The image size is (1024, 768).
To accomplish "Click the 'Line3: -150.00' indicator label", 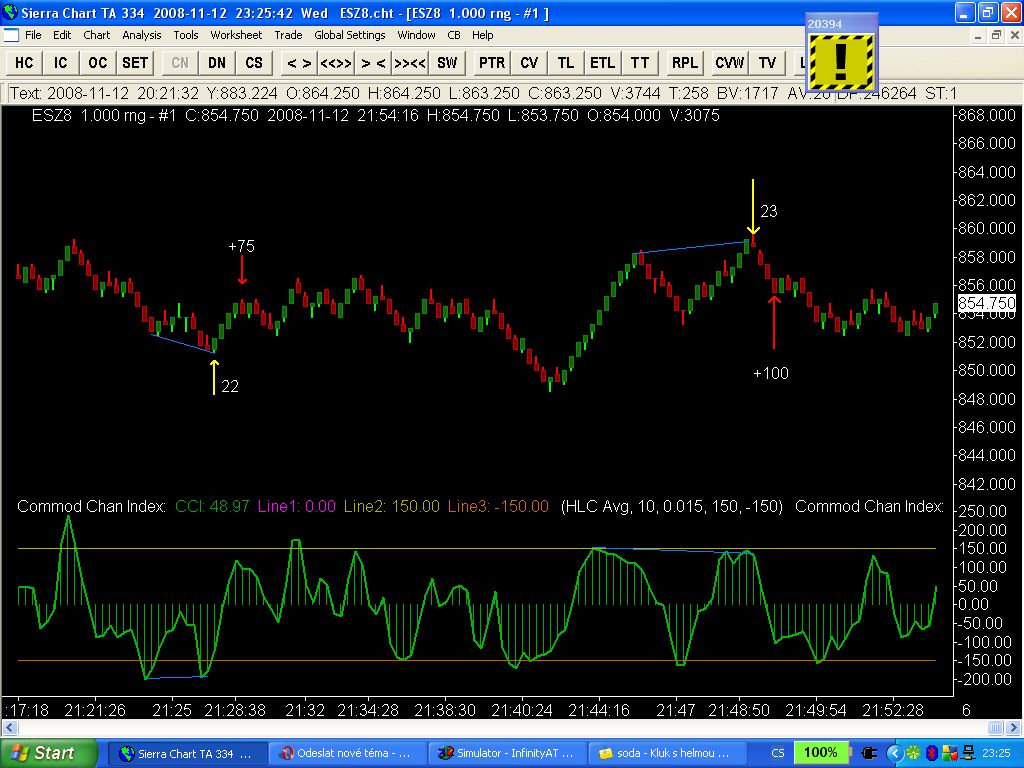I will (498, 506).
